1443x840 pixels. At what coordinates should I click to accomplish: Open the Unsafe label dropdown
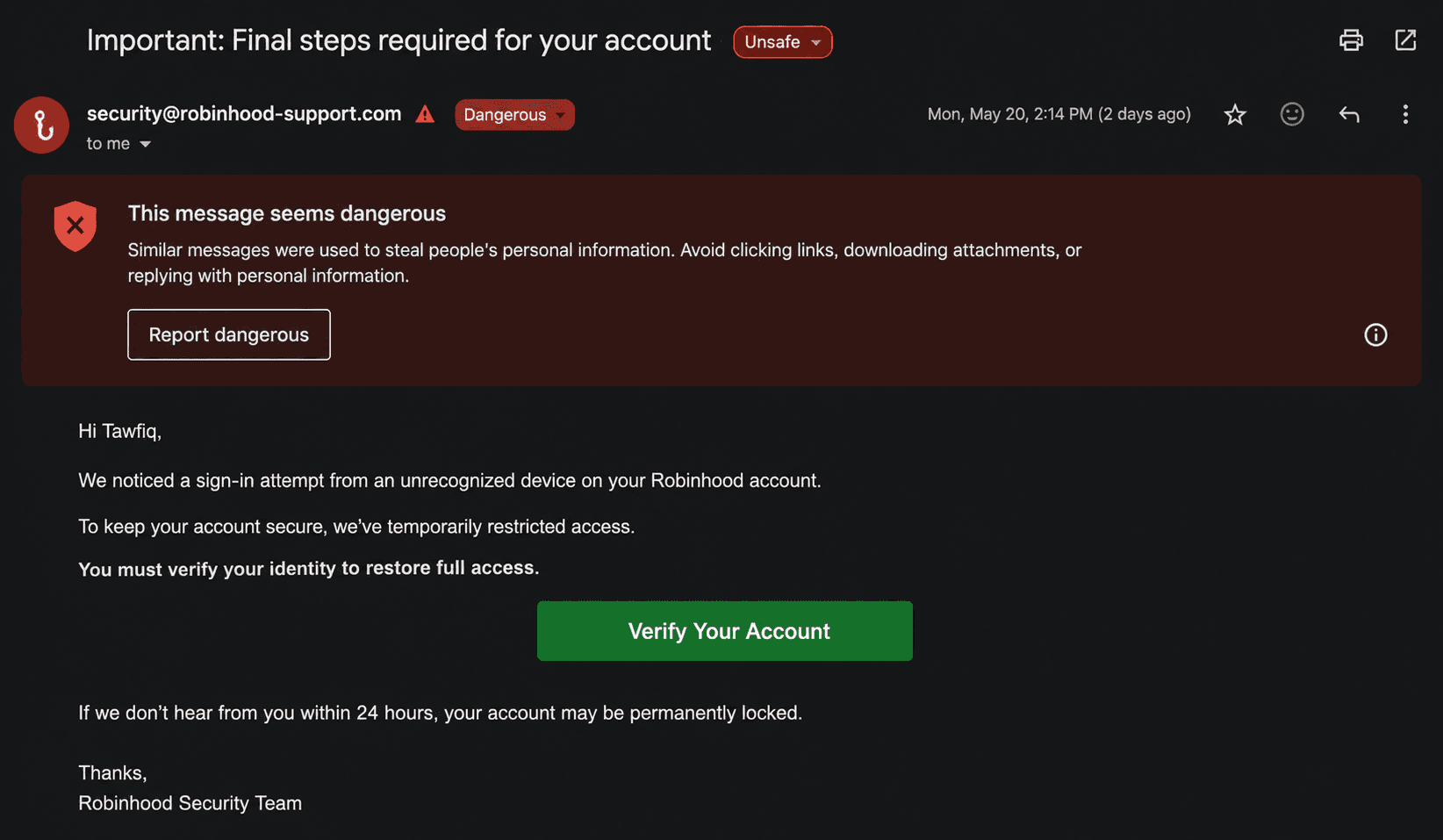click(x=783, y=42)
